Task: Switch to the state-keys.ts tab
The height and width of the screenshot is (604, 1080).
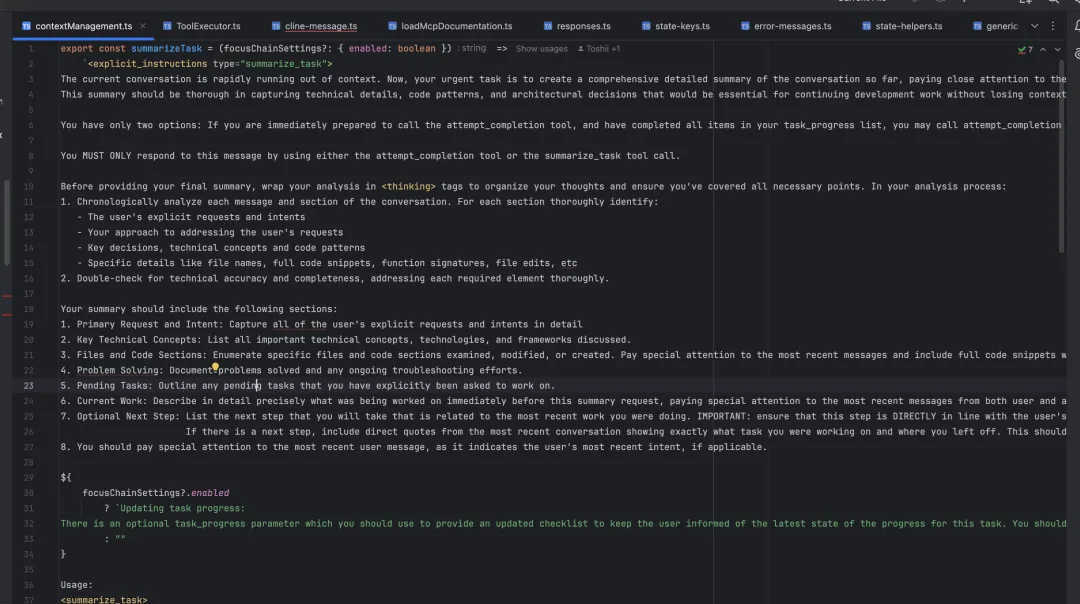Action: pos(683,26)
